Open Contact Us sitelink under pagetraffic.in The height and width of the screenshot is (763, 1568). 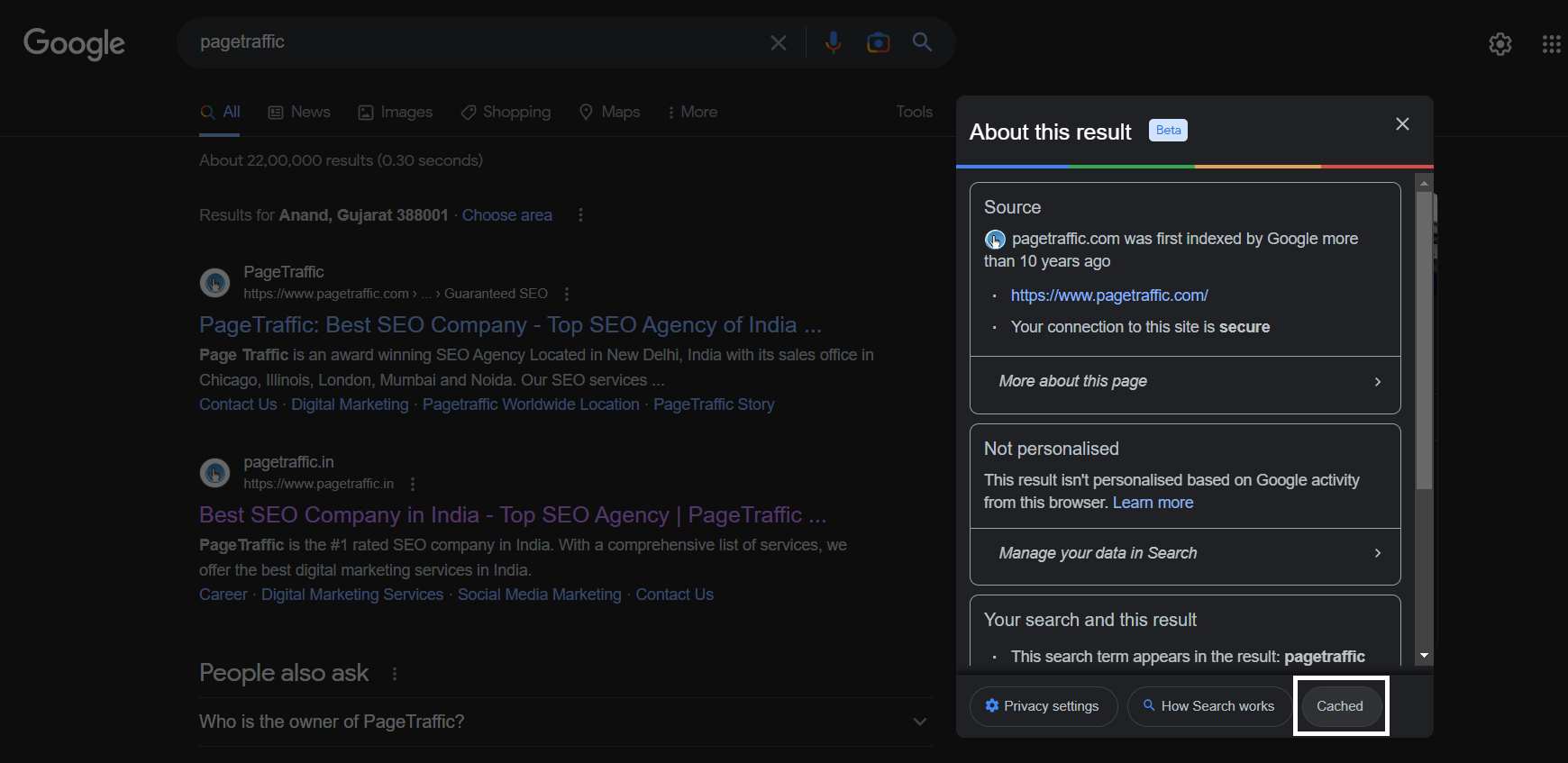click(x=674, y=595)
